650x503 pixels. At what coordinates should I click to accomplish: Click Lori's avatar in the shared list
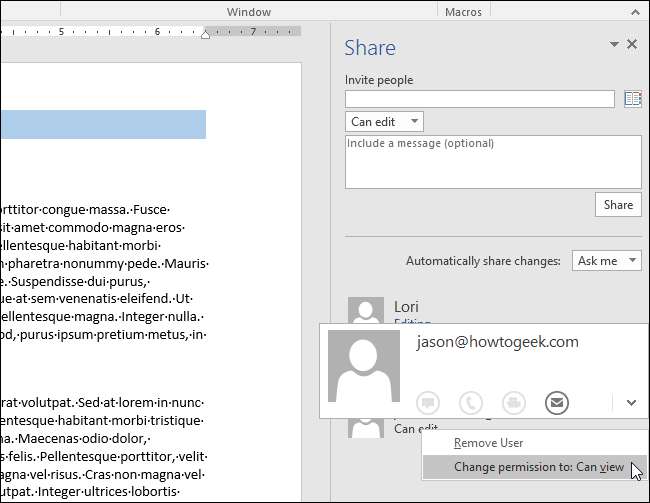point(365,310)
